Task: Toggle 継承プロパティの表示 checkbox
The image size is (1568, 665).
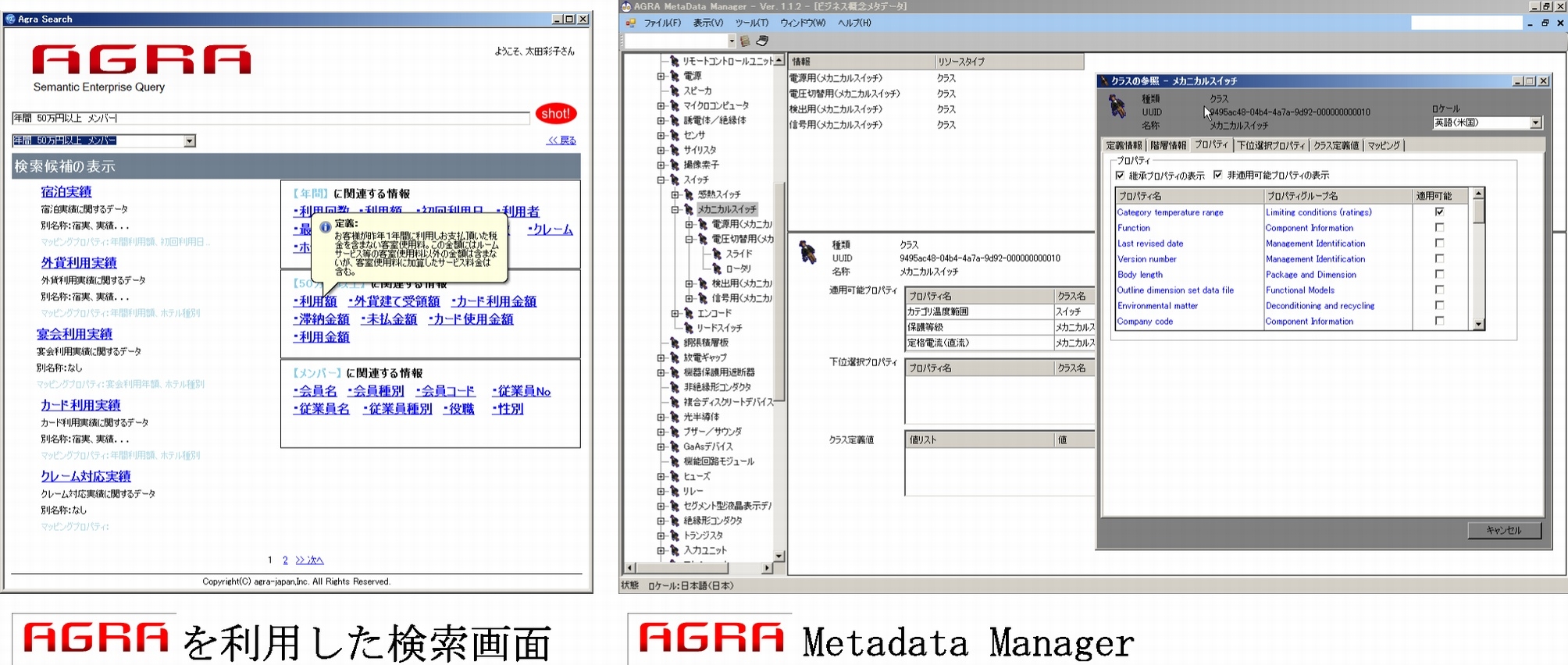Action: click(1120, 176)
